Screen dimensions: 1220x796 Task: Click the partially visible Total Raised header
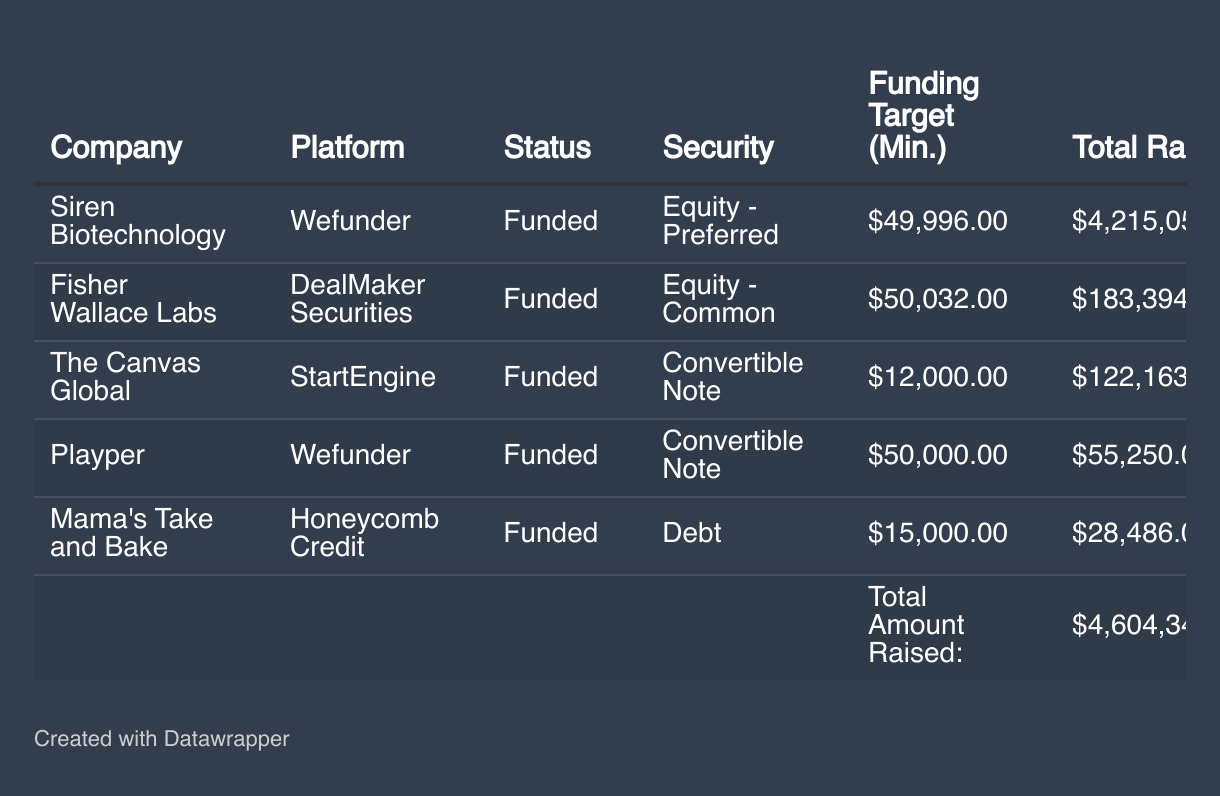point(1128,148)
